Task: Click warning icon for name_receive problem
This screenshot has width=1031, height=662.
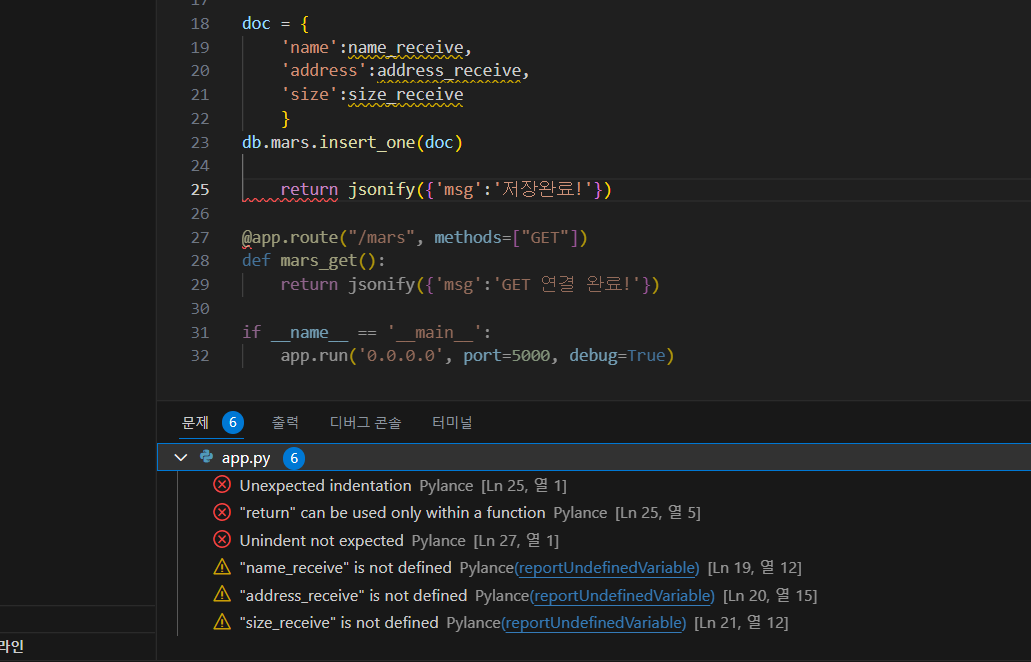Action: click(222, 567)
